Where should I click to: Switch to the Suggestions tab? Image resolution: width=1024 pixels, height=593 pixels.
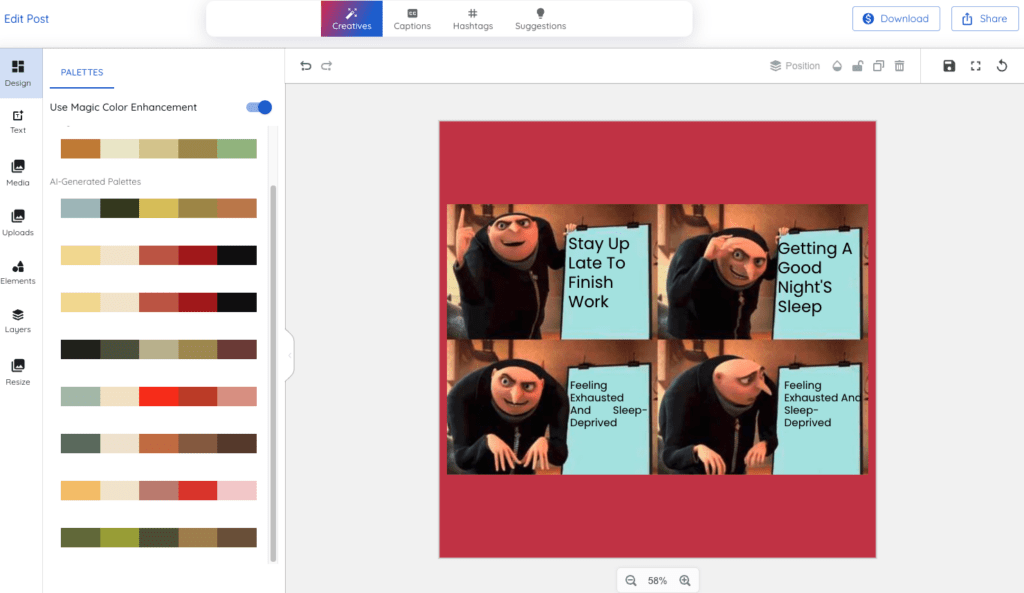[x=540, y=19]
